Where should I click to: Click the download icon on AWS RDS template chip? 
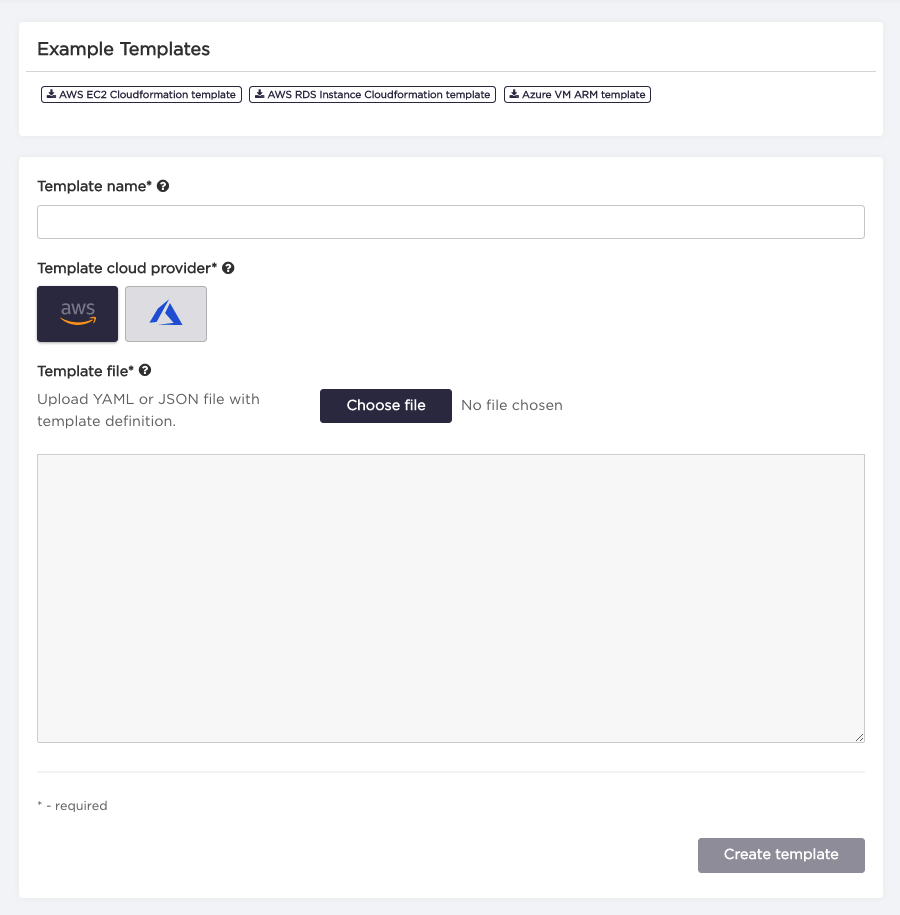click(x=262, y=94)
